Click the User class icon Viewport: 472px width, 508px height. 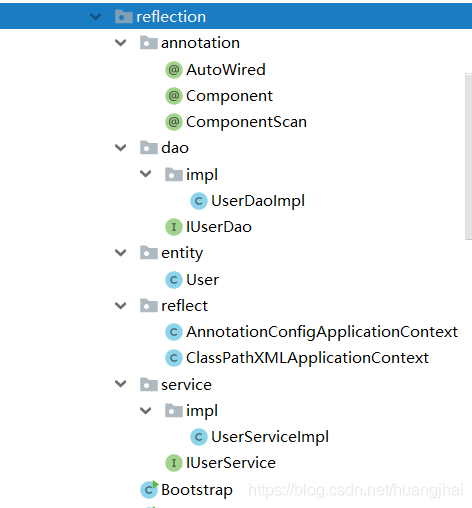(x=174, y=280)
